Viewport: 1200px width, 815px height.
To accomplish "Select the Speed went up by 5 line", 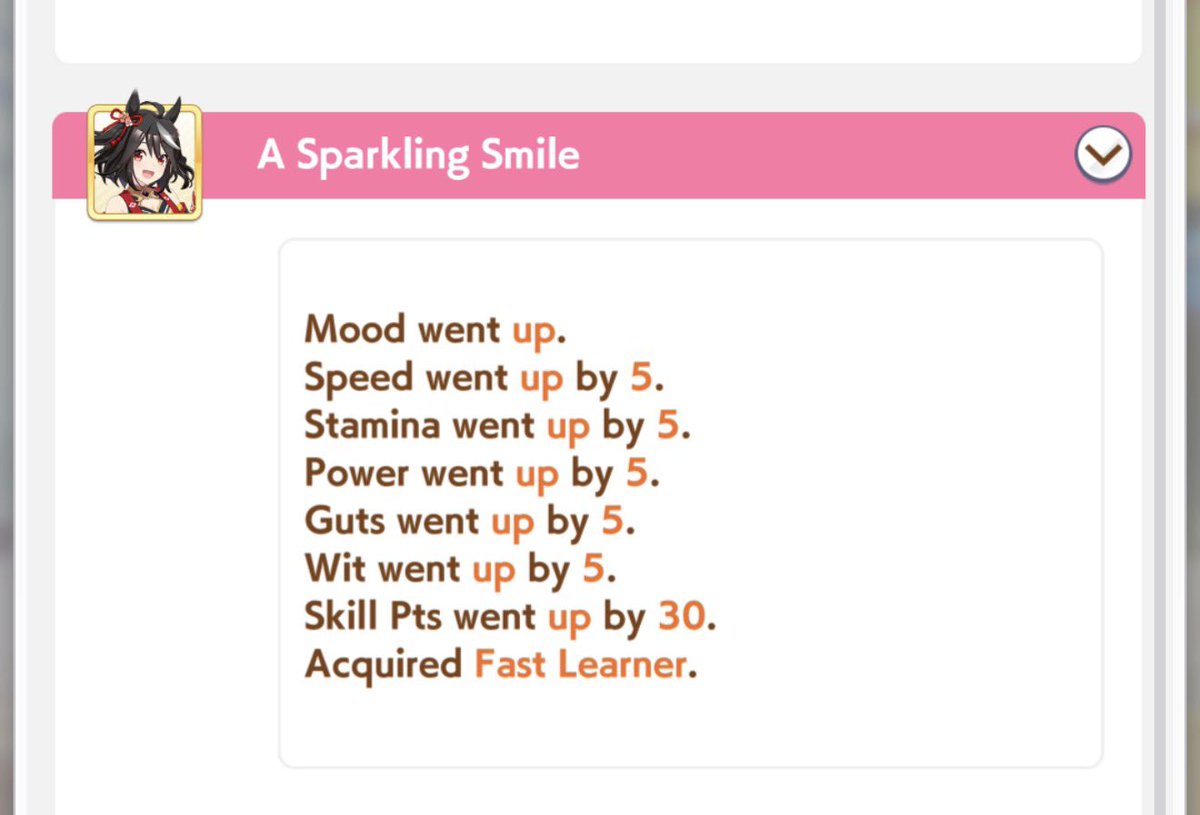I will point(484,378).
